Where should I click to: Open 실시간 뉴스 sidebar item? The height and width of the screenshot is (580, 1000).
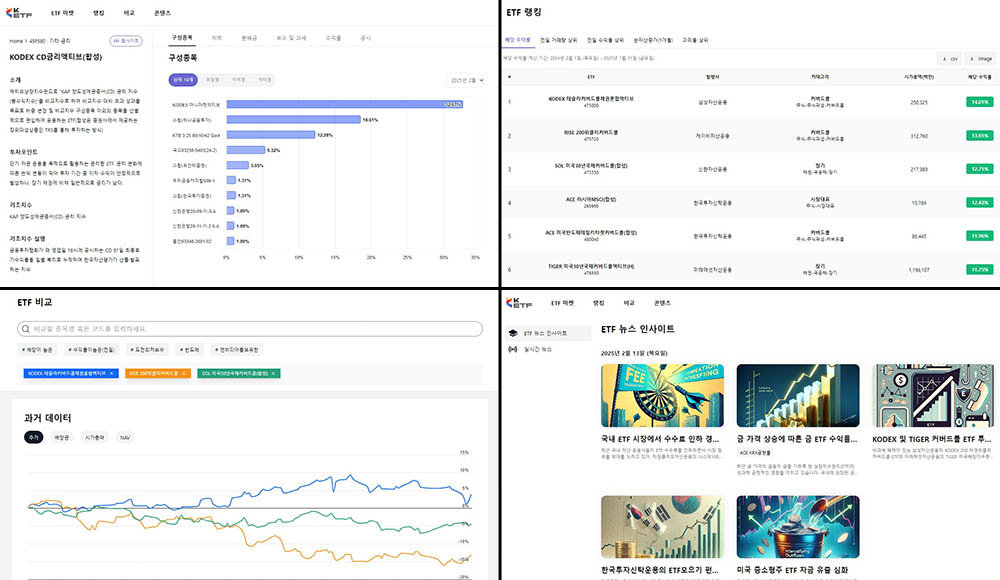tap(538, 349)
